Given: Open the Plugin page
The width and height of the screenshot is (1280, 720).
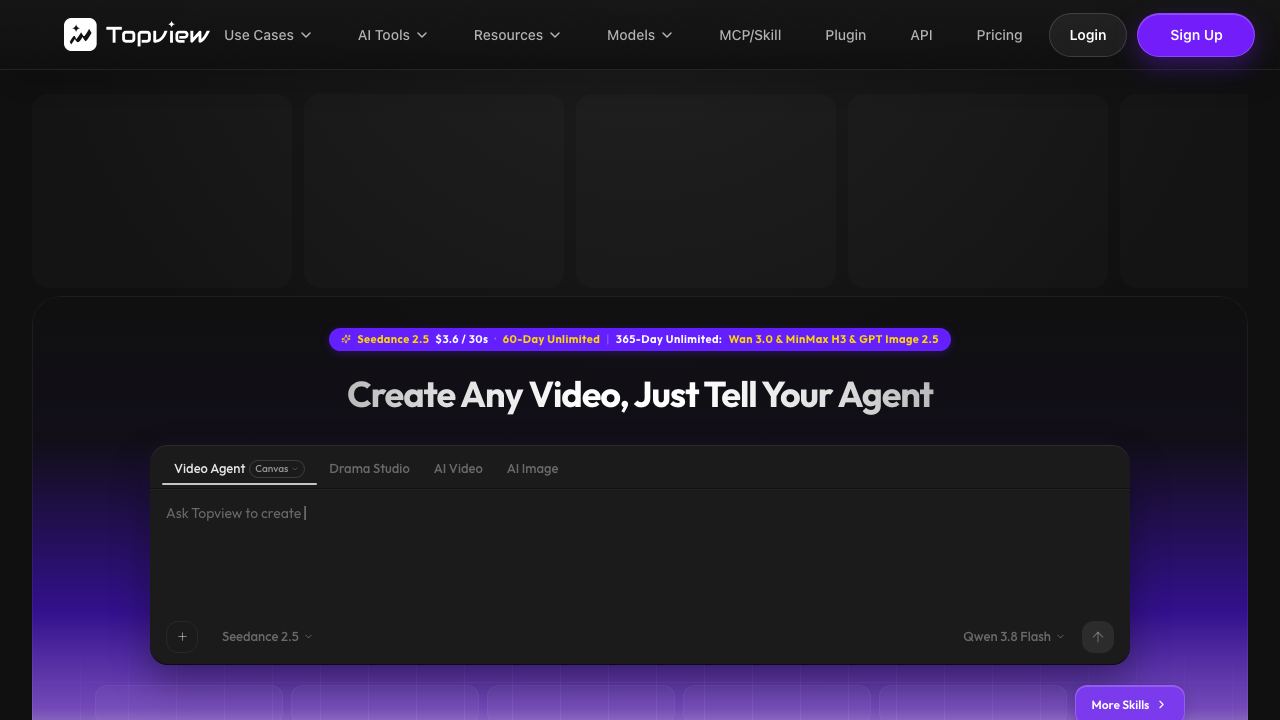Looking at the screenshot, I should pyautogui.click(x=846, y=35).
